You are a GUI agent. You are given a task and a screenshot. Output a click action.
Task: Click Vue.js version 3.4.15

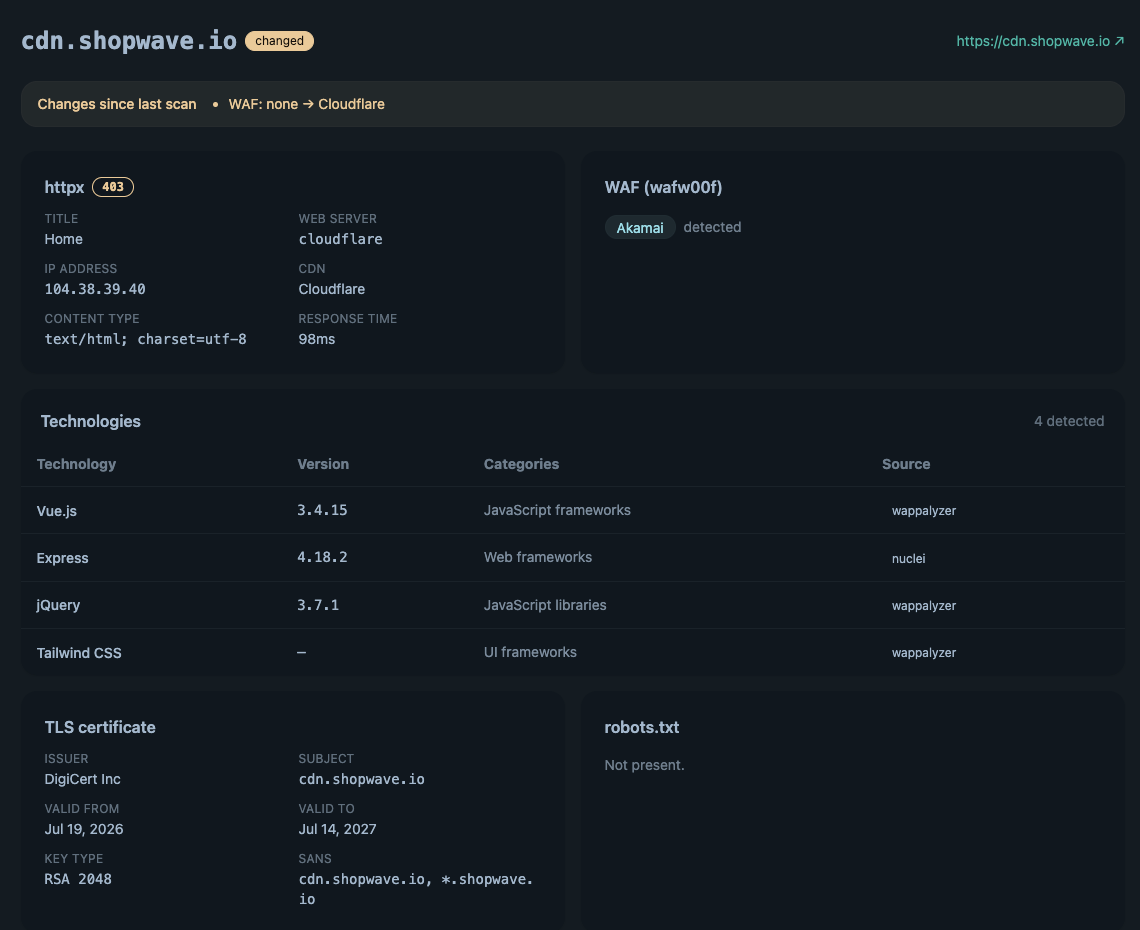point(322,510)
